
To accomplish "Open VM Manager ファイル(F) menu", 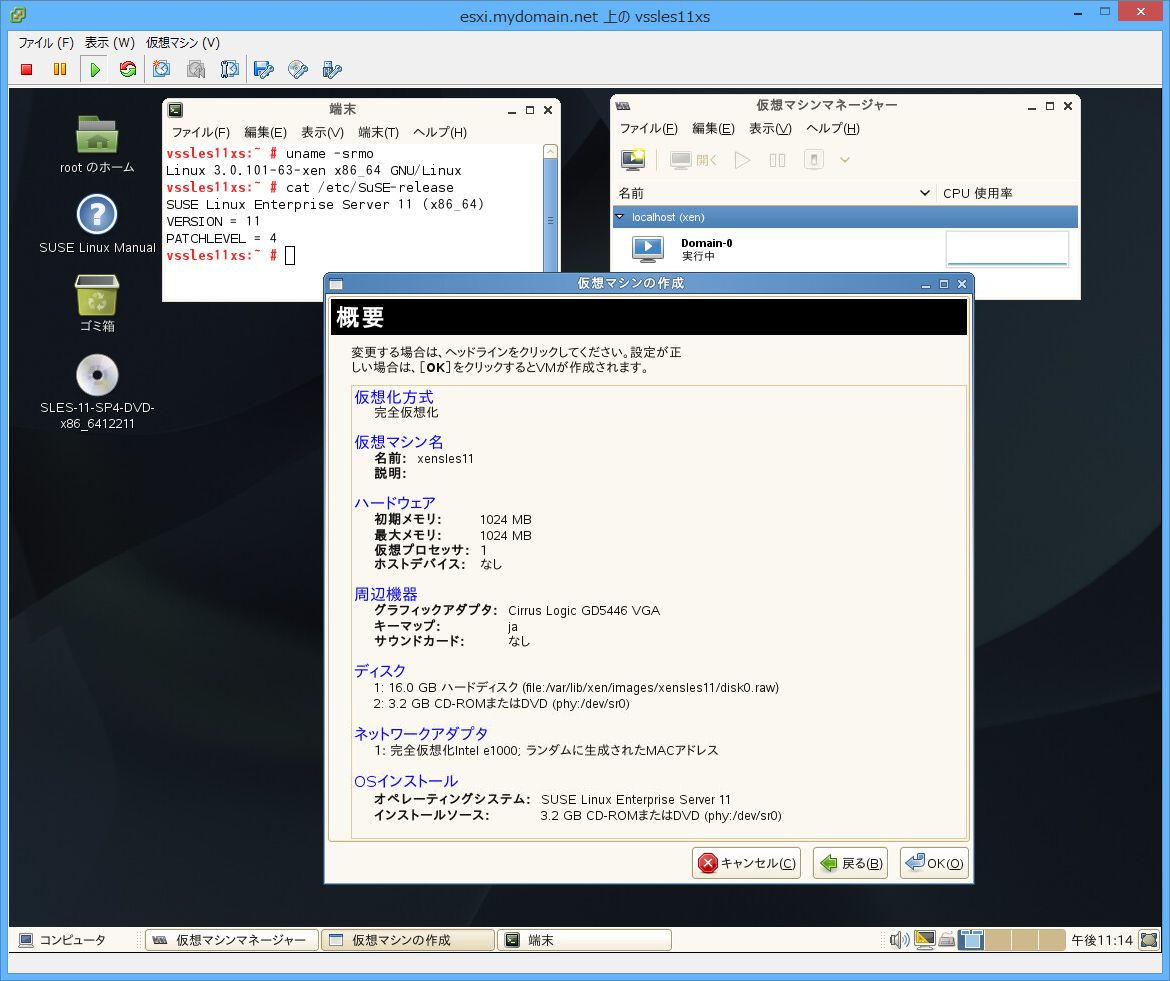I will (x=648, y=128).
